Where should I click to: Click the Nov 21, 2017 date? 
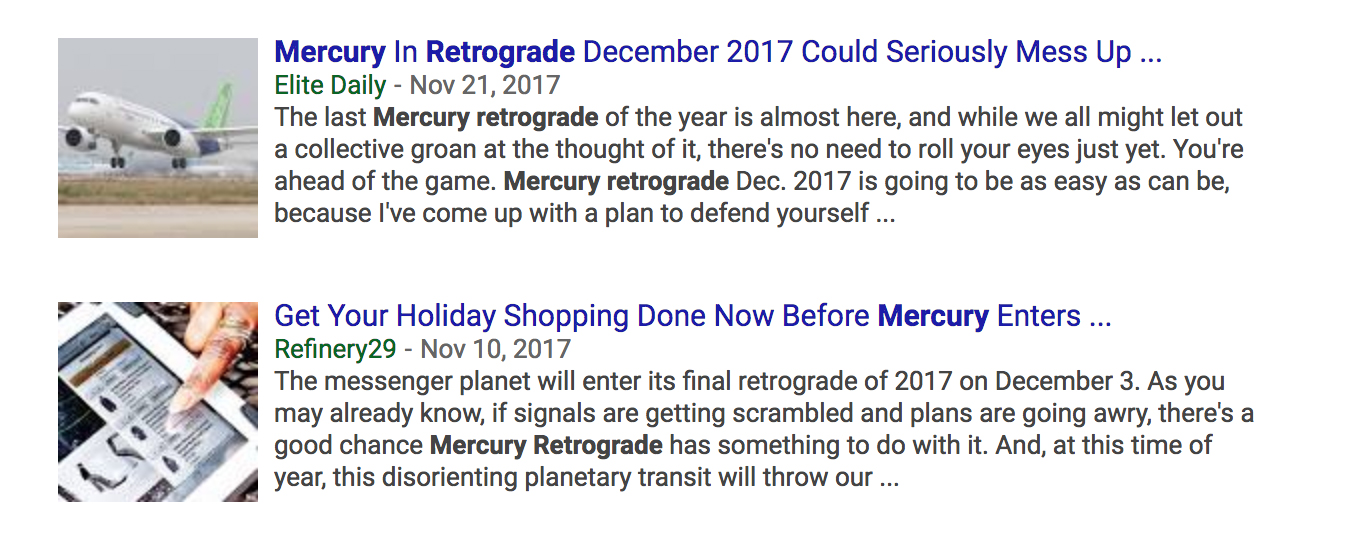485,85
